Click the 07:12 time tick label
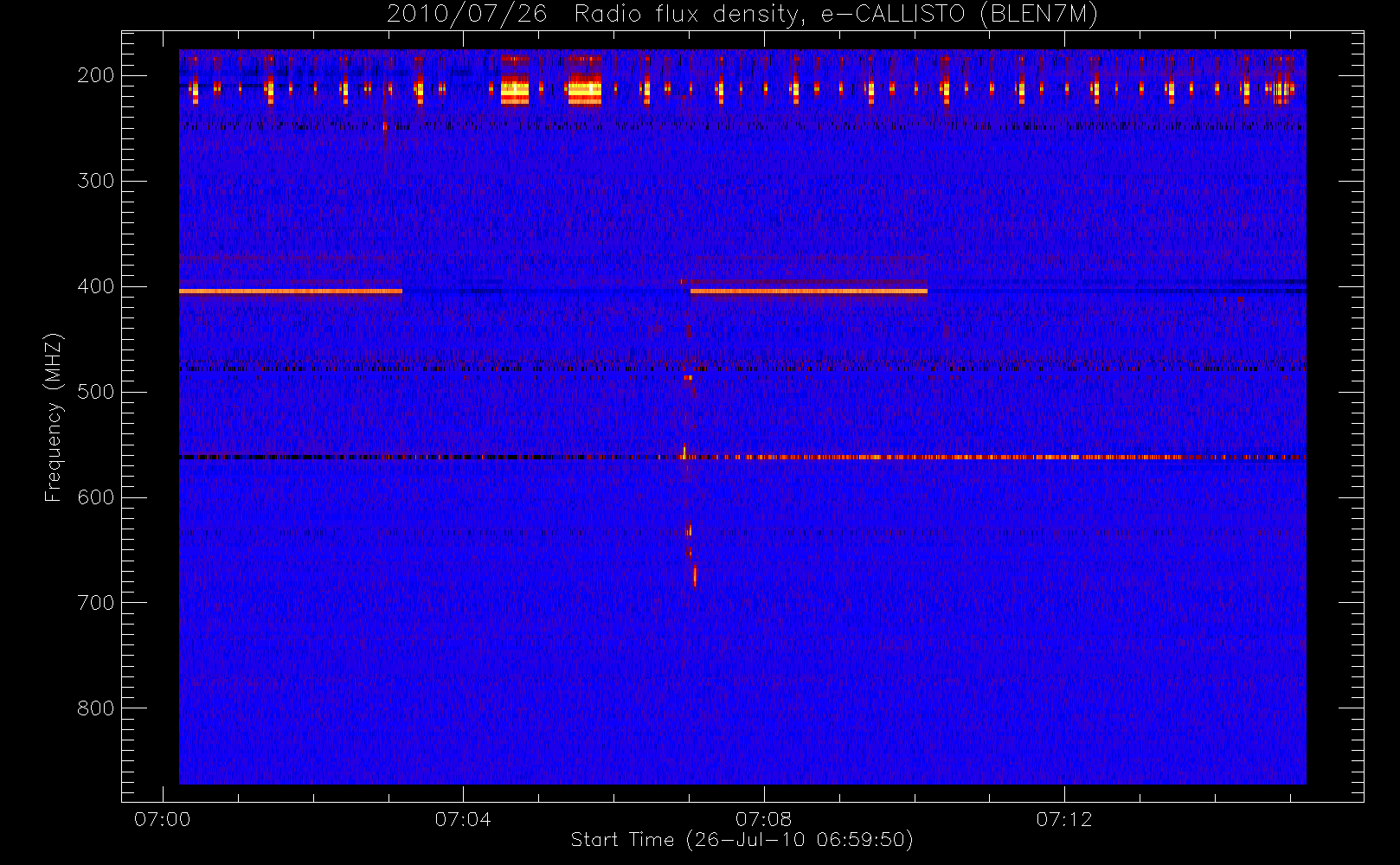Image resolution: width=1400 pixels, height=865 pixels. (x=1064, y=819)
